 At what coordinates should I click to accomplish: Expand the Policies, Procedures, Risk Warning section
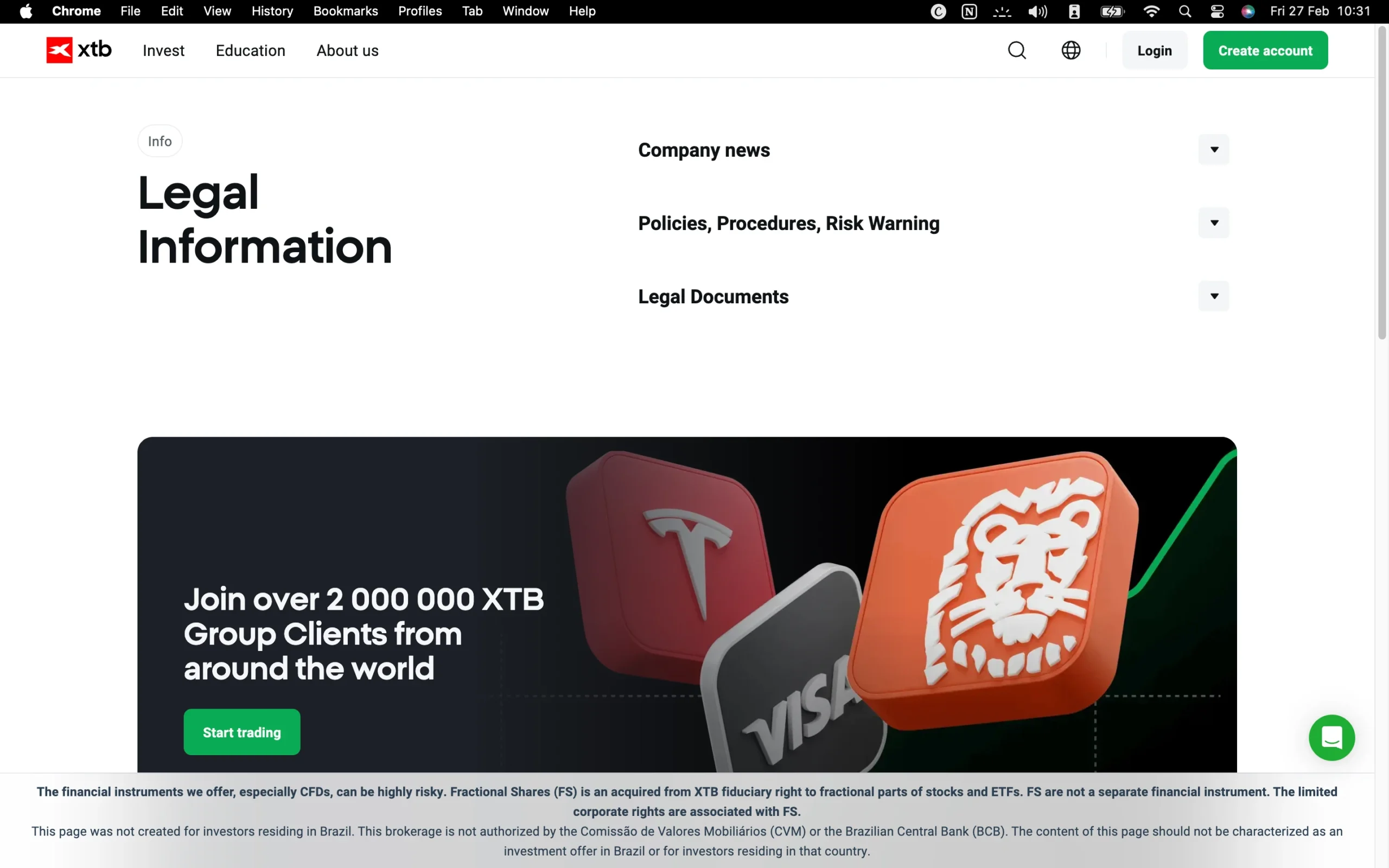click(1214, 223)
